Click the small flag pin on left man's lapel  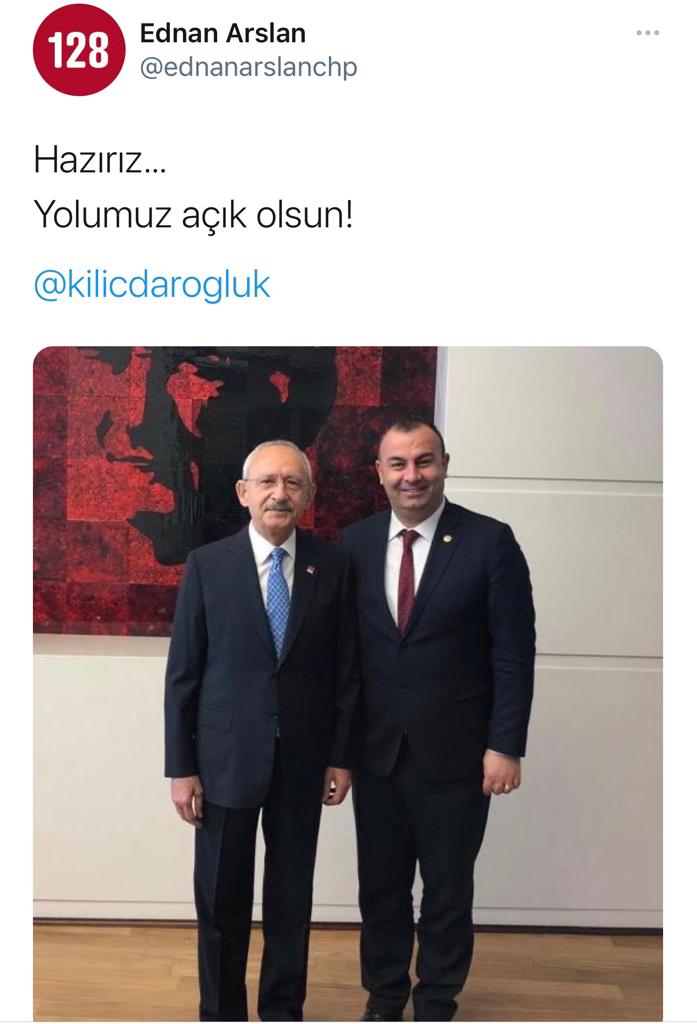pos(310,570)
